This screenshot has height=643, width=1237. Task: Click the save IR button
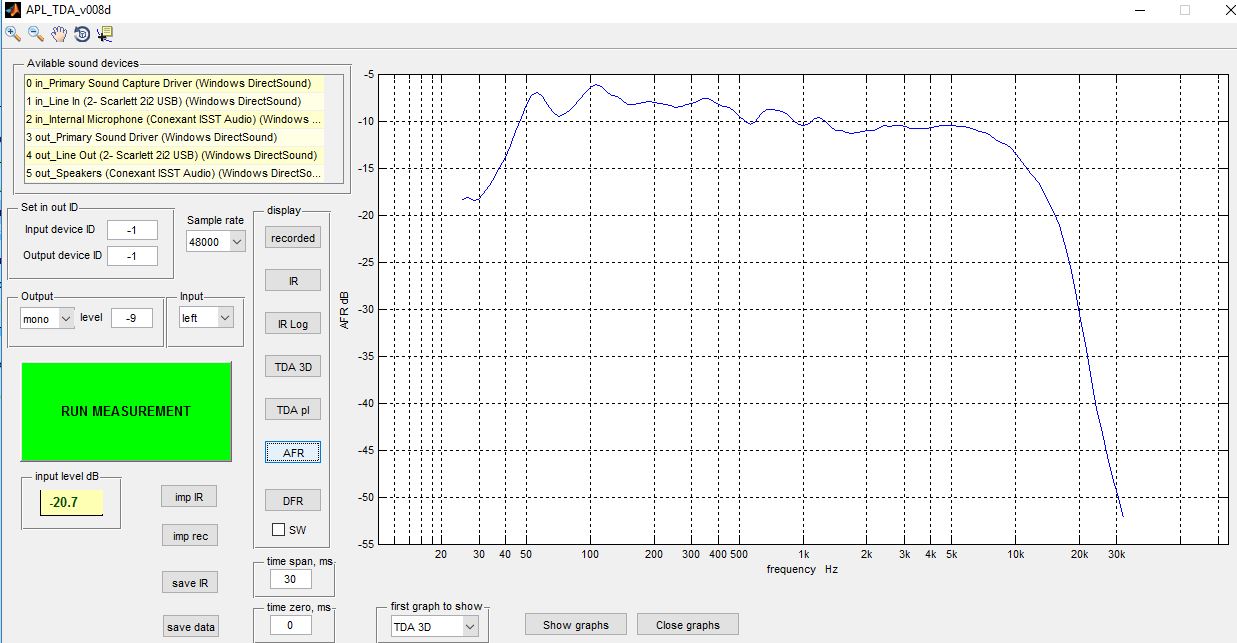189,583
